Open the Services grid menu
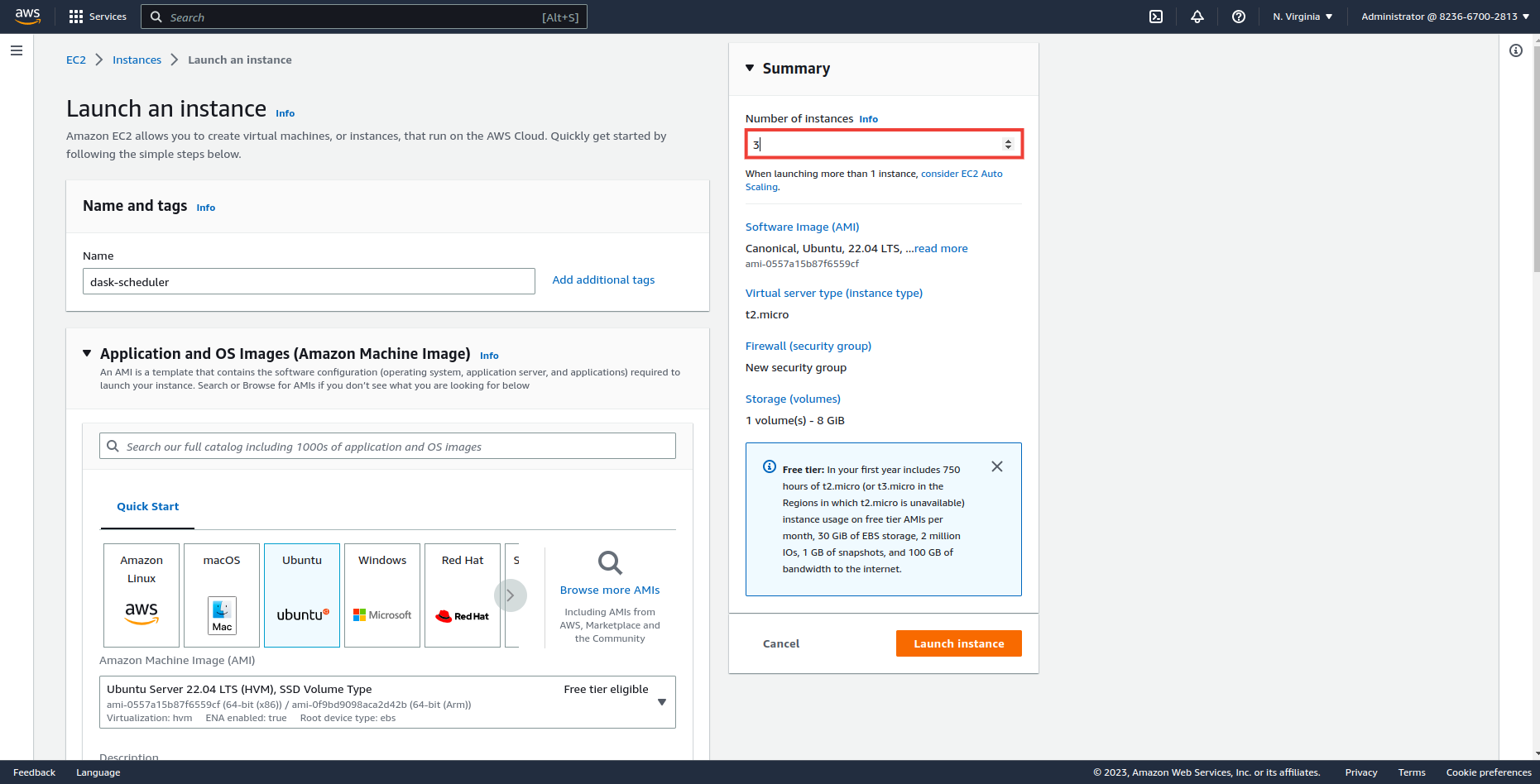1540x784 pixels. [x=98, y=17]
